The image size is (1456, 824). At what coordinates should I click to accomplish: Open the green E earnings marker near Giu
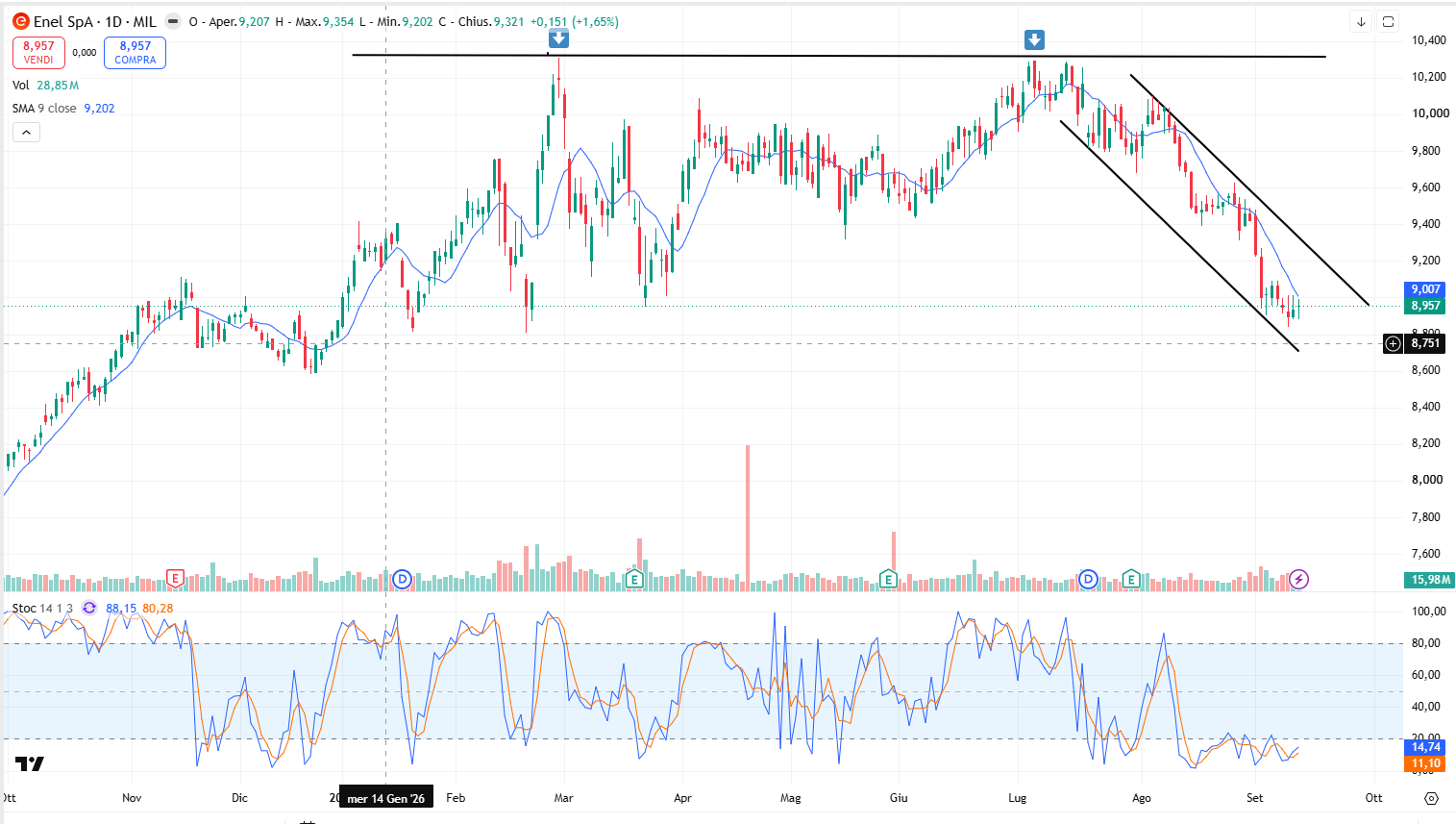(x=889, y=579)
